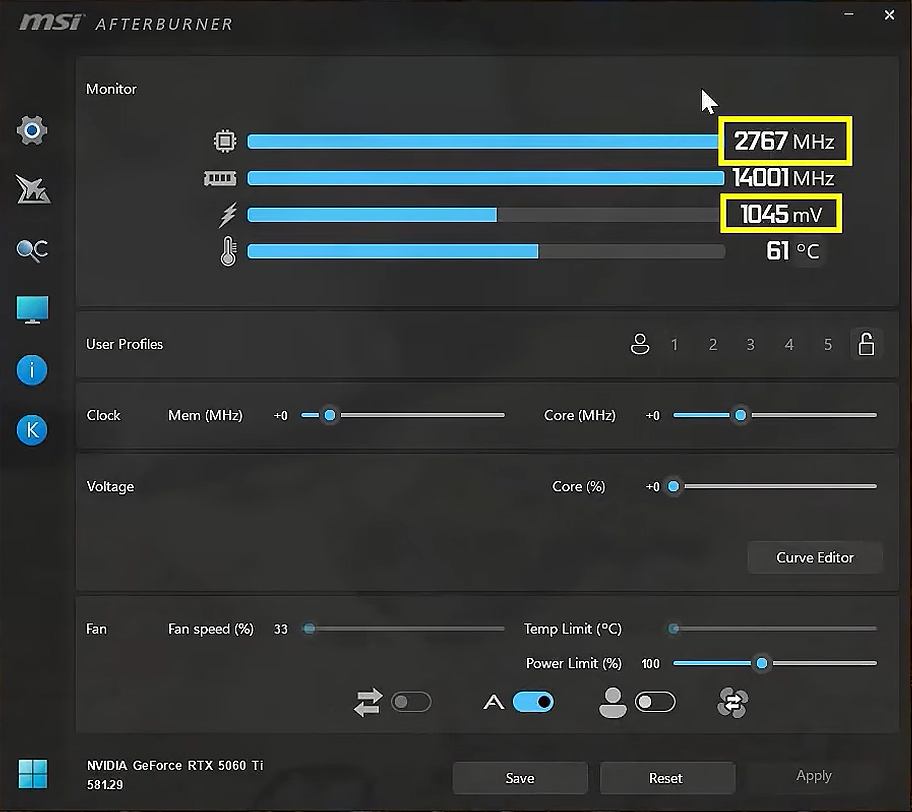This screenshot has height=812, width=912.
Task: Click the voltage lightning icon in Monitor
Action: pos(227,214)
